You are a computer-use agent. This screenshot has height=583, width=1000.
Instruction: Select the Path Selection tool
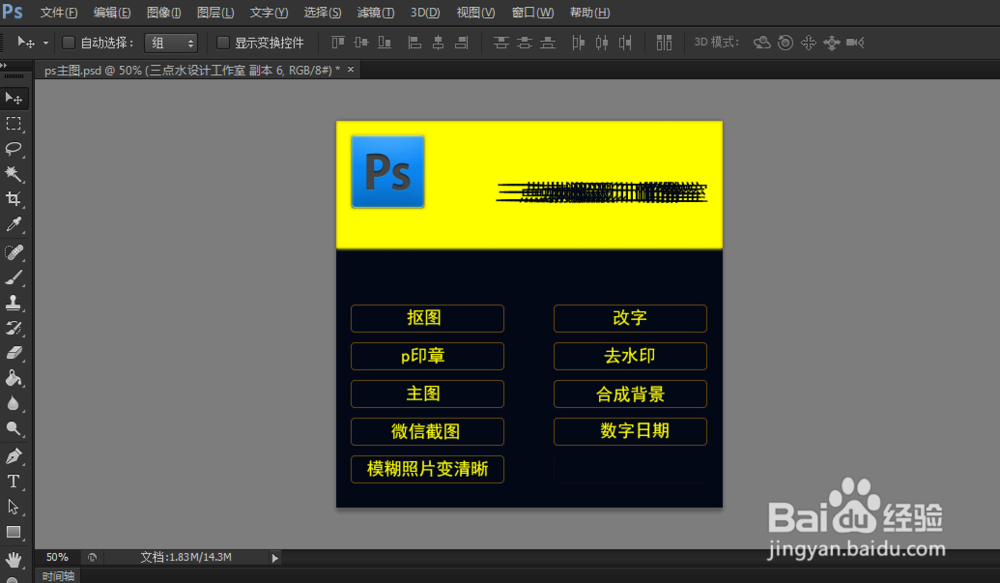pyautogui.click(x=13, y=507)
